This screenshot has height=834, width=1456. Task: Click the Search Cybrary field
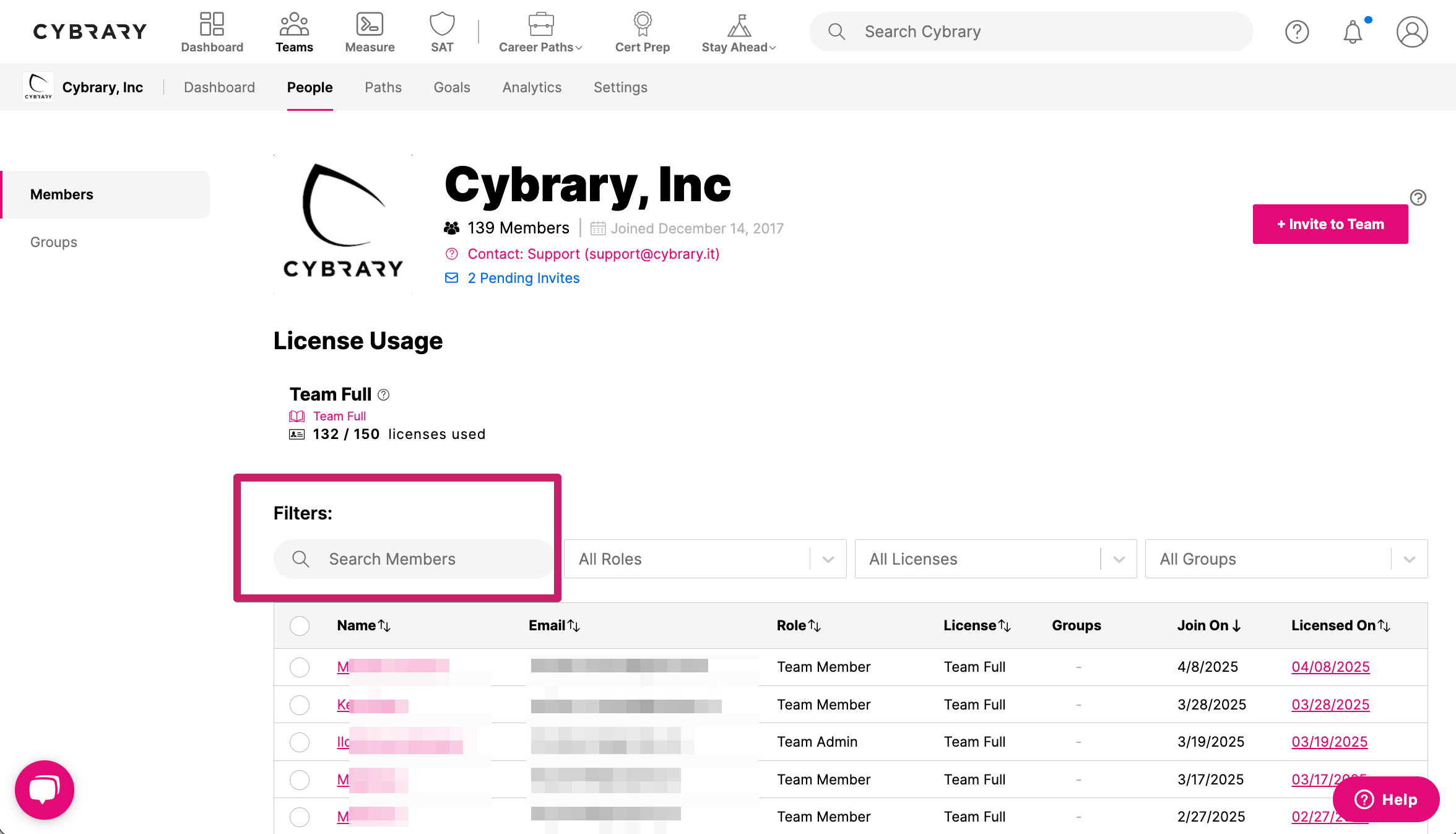click(x=1031, y=32)
